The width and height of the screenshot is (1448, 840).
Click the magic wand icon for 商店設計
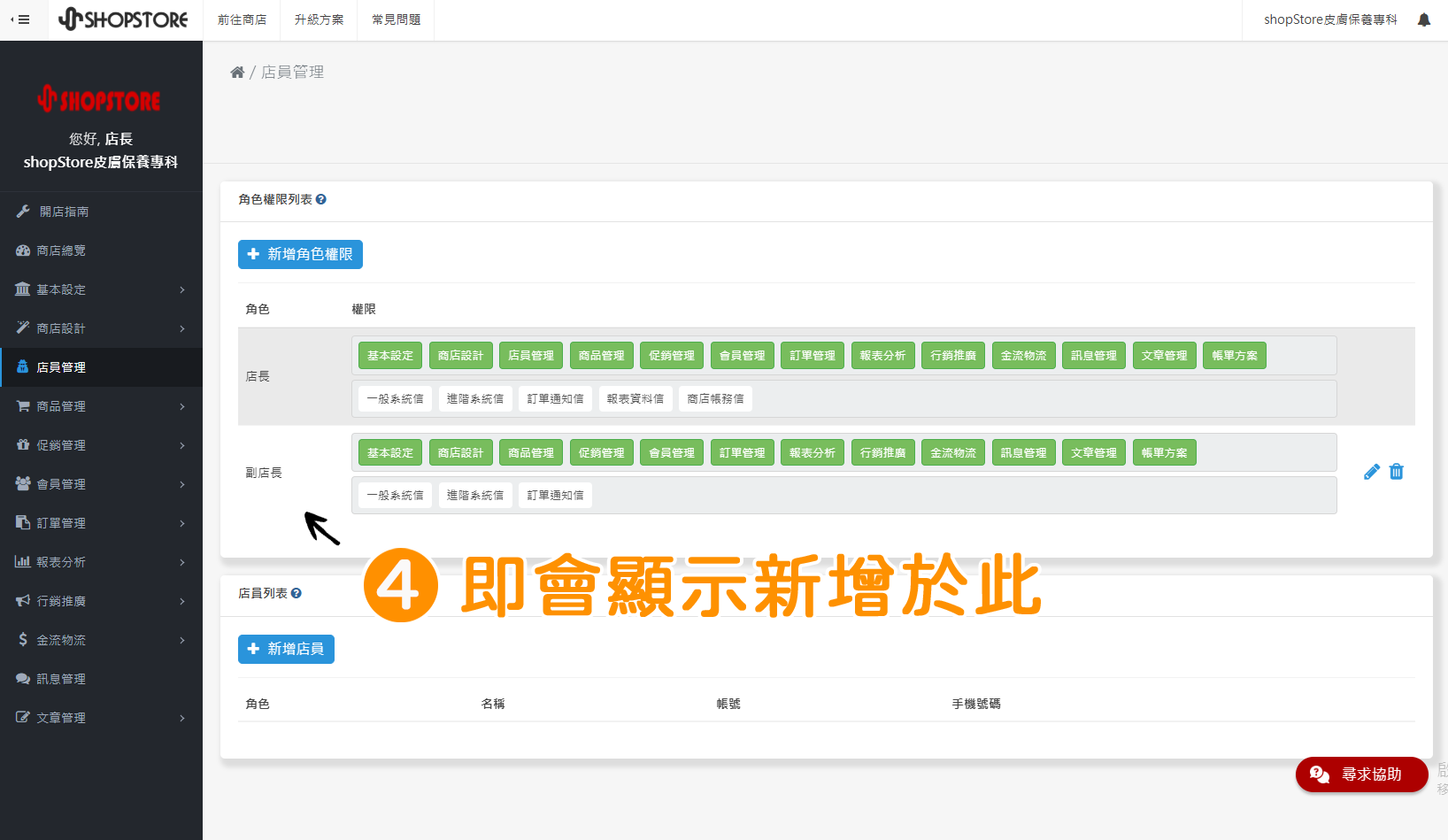(x=23, y=328)
